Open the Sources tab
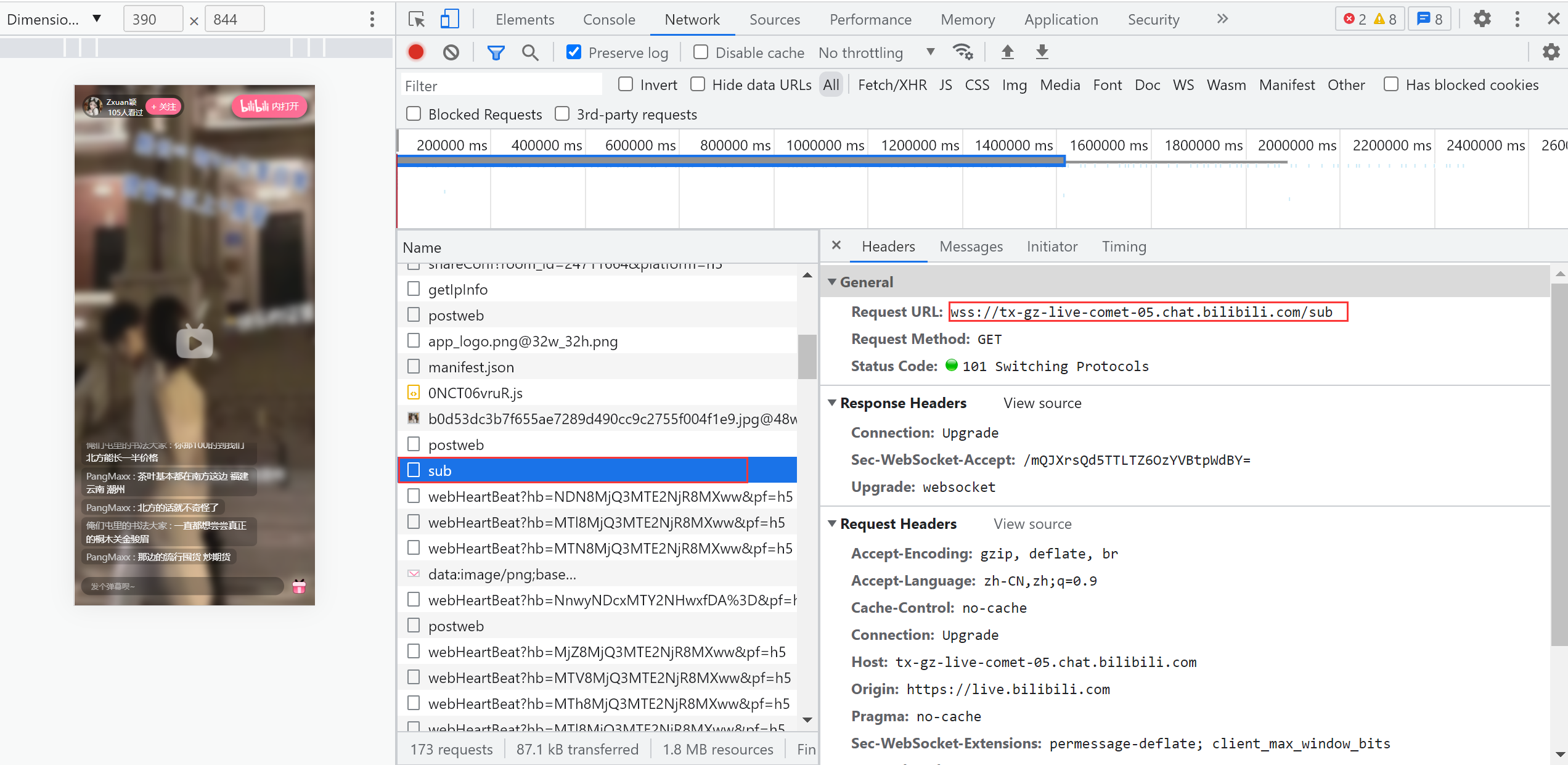 click(774, 19)
